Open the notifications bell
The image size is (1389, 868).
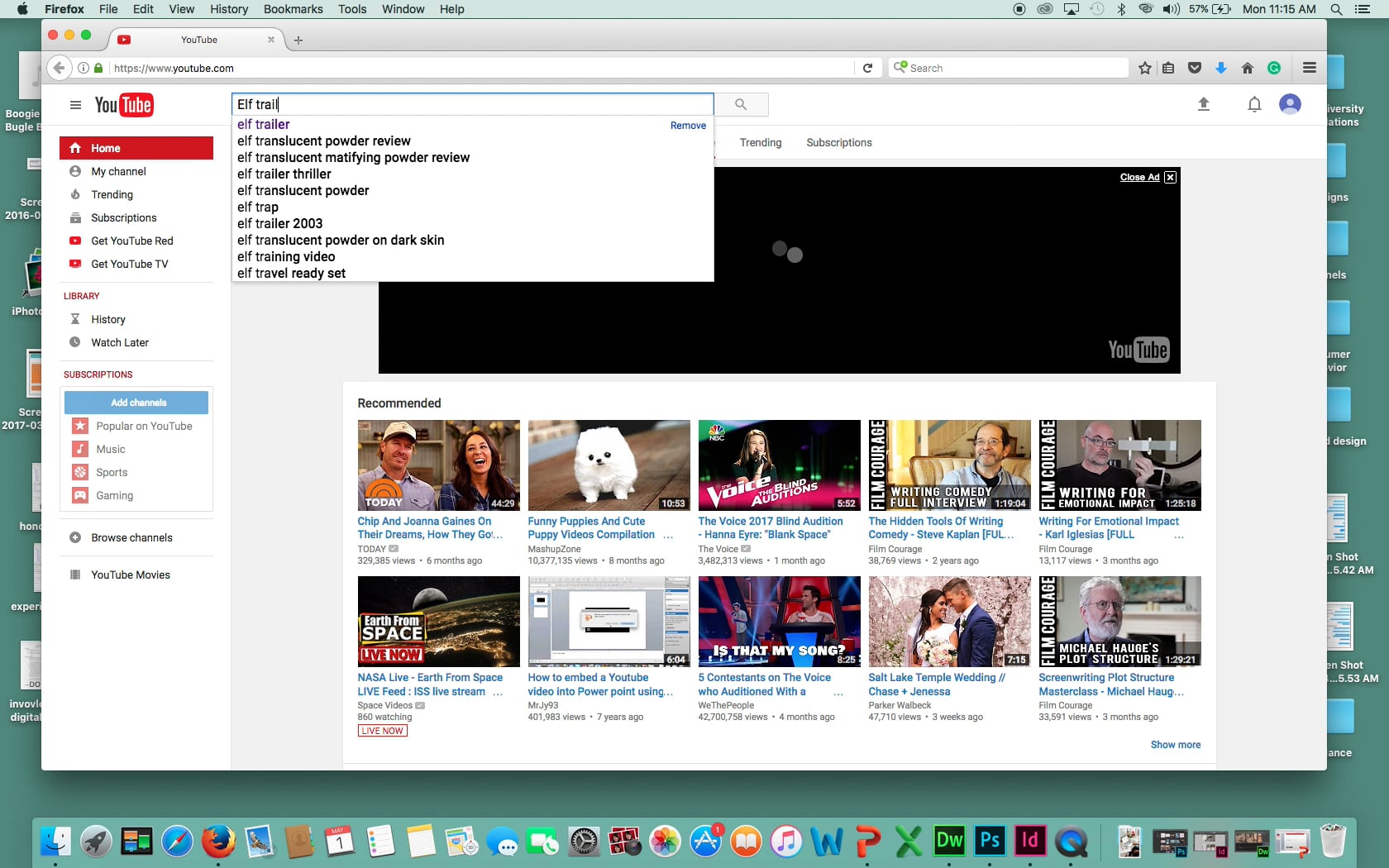click(1254, 104)
